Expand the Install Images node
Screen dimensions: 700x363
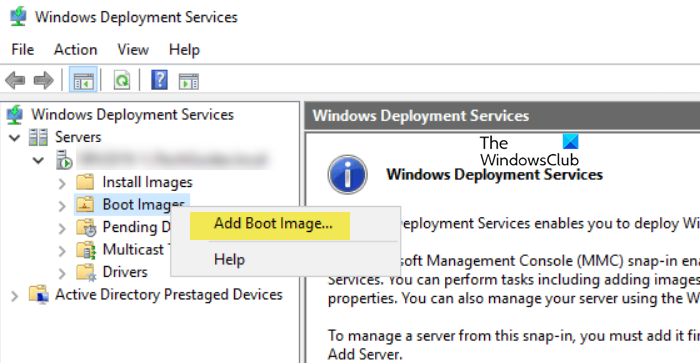pyautogui.click(x=62, y=183)
